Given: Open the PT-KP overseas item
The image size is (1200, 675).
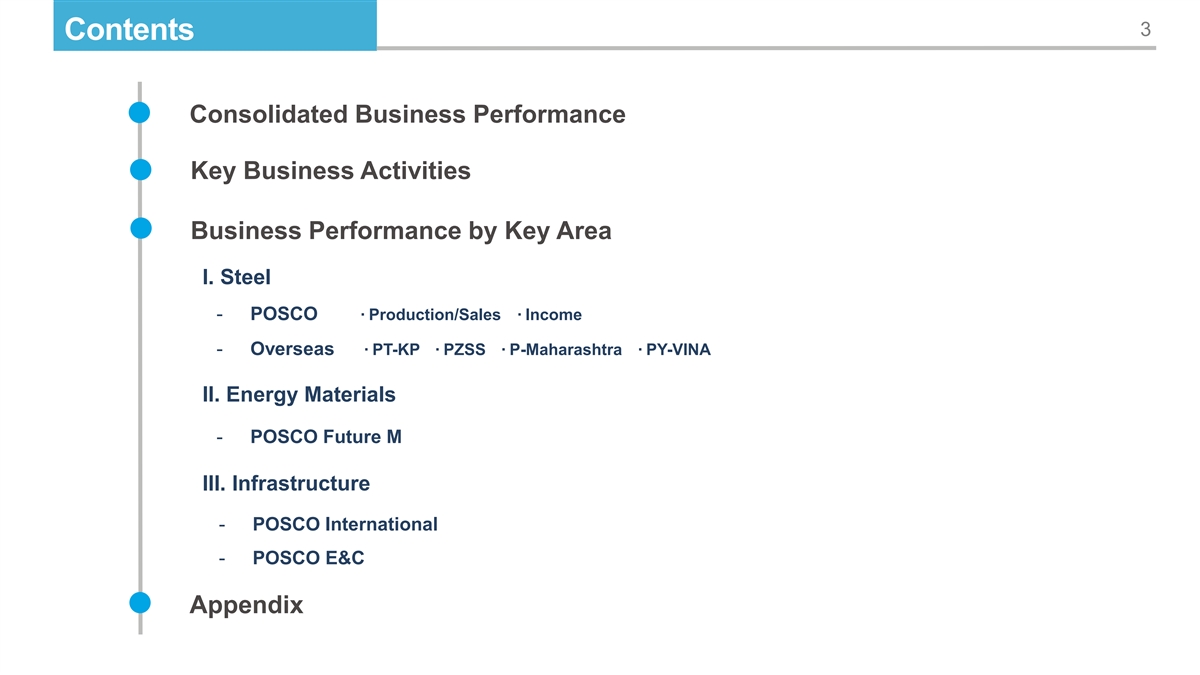Looking at the screenshot, I should pyautogui.click(x=395, y=351).
